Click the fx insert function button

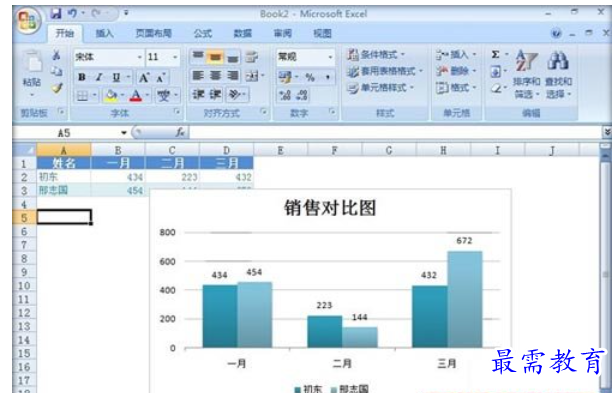[180, 133]
